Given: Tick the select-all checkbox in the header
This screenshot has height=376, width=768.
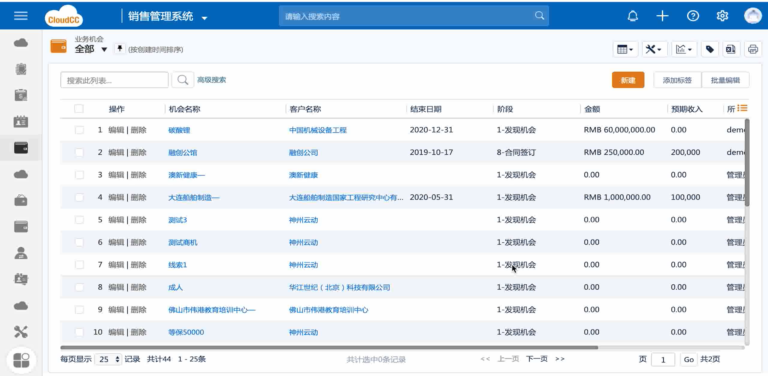Looking at the screenshot, I should 79,109.
